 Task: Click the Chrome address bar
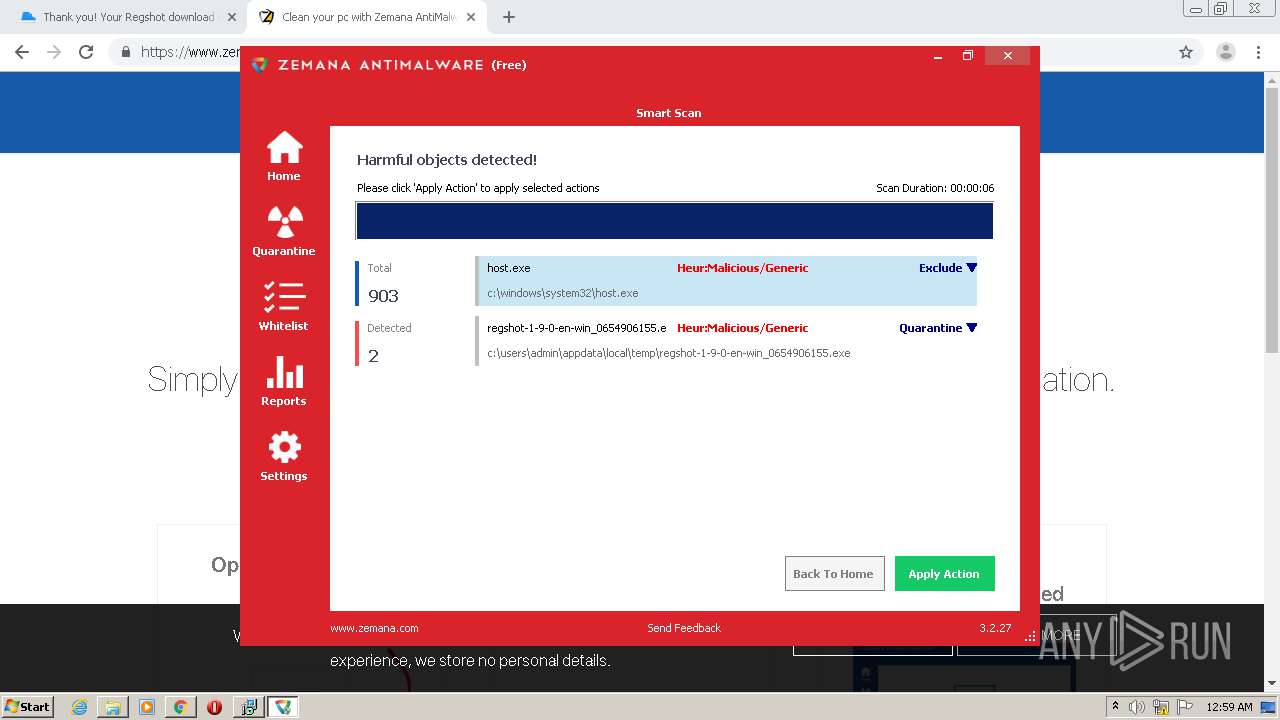pyautogui.click(x=656, y=52)
